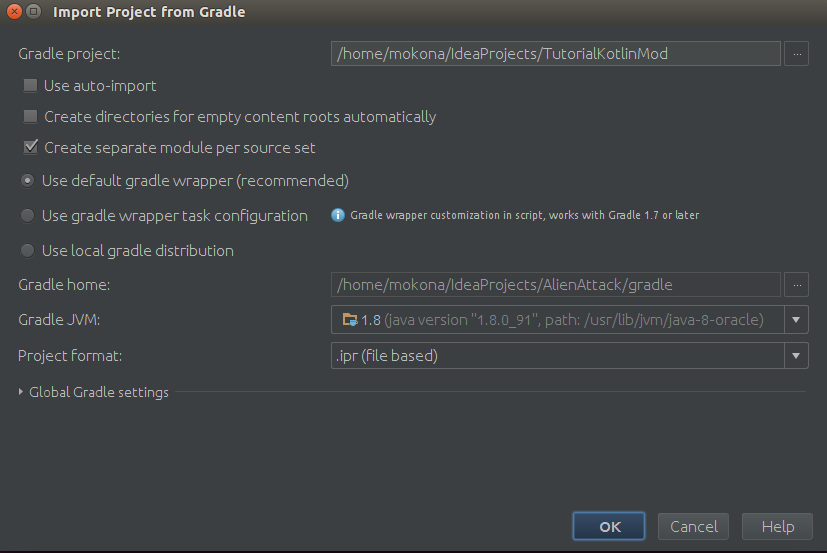Select Use default gradle wrapper radio option
Image resolution: width=827 pixels, height=553 pixels.
(27, 181)
